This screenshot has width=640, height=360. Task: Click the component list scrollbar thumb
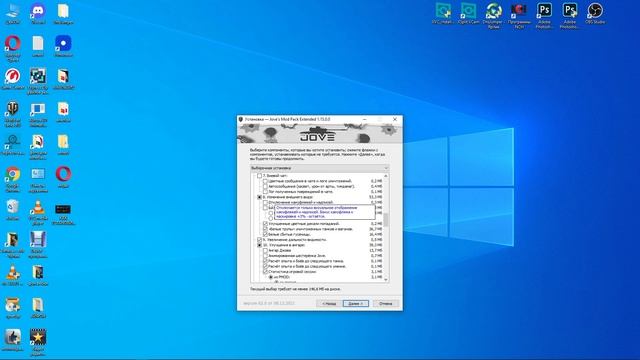(x=386, y=220)
